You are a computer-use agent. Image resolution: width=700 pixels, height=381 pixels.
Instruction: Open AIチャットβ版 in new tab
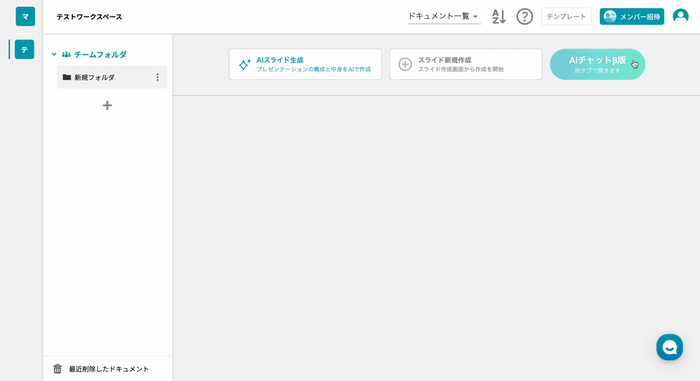tap(597, 64)
